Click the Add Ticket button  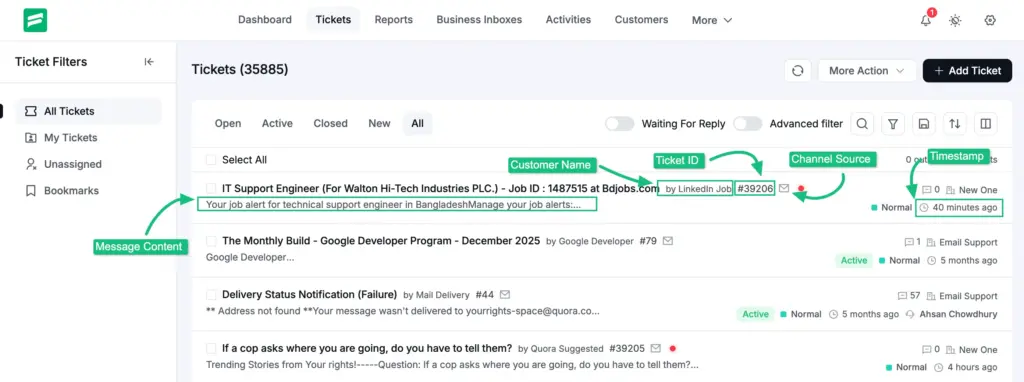click(x=967, y=71)
